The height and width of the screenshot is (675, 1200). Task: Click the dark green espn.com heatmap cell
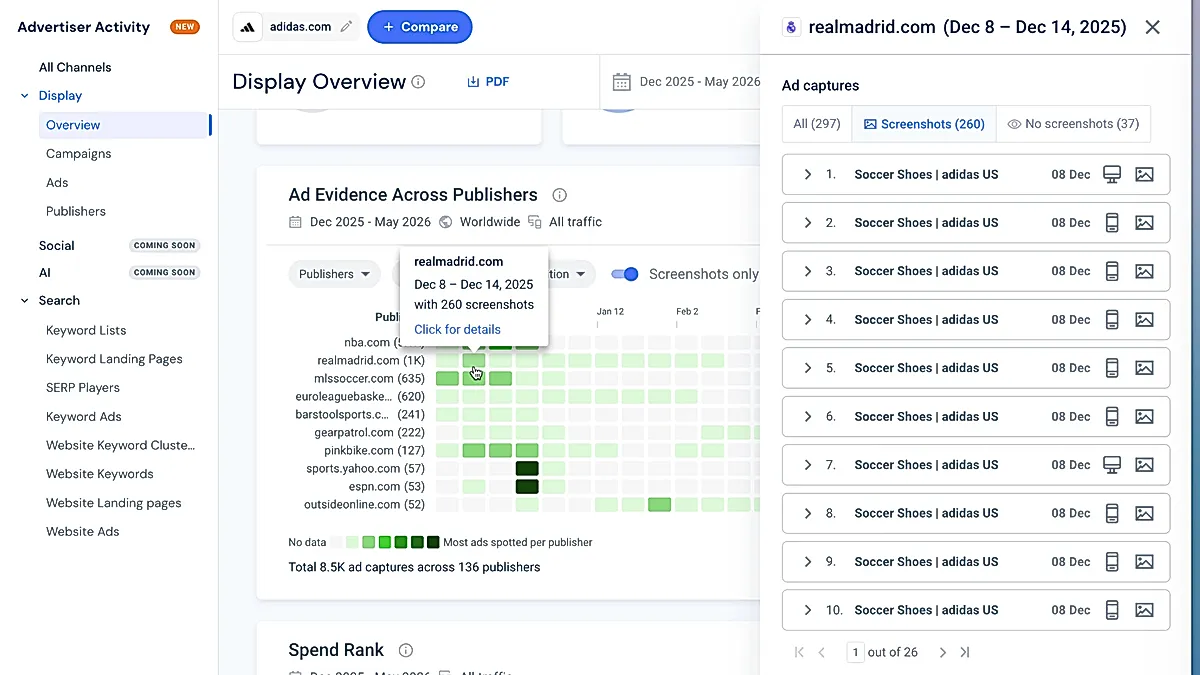coord(527,487)
